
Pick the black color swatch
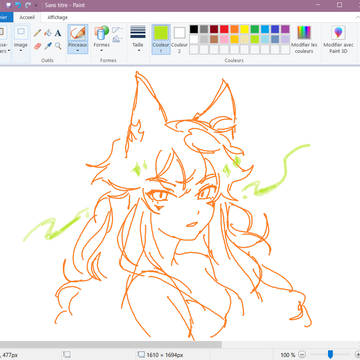tap(194, 29)
